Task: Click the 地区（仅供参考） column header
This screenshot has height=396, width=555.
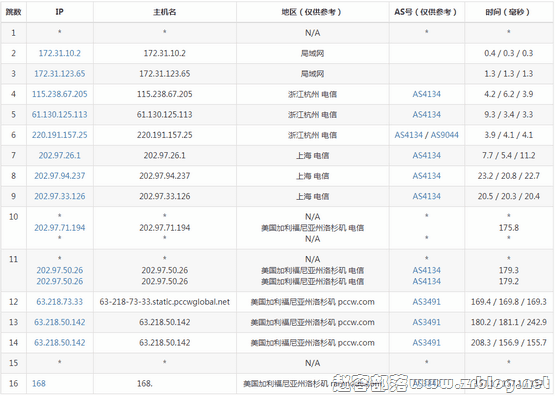Action: click(313, 12)
